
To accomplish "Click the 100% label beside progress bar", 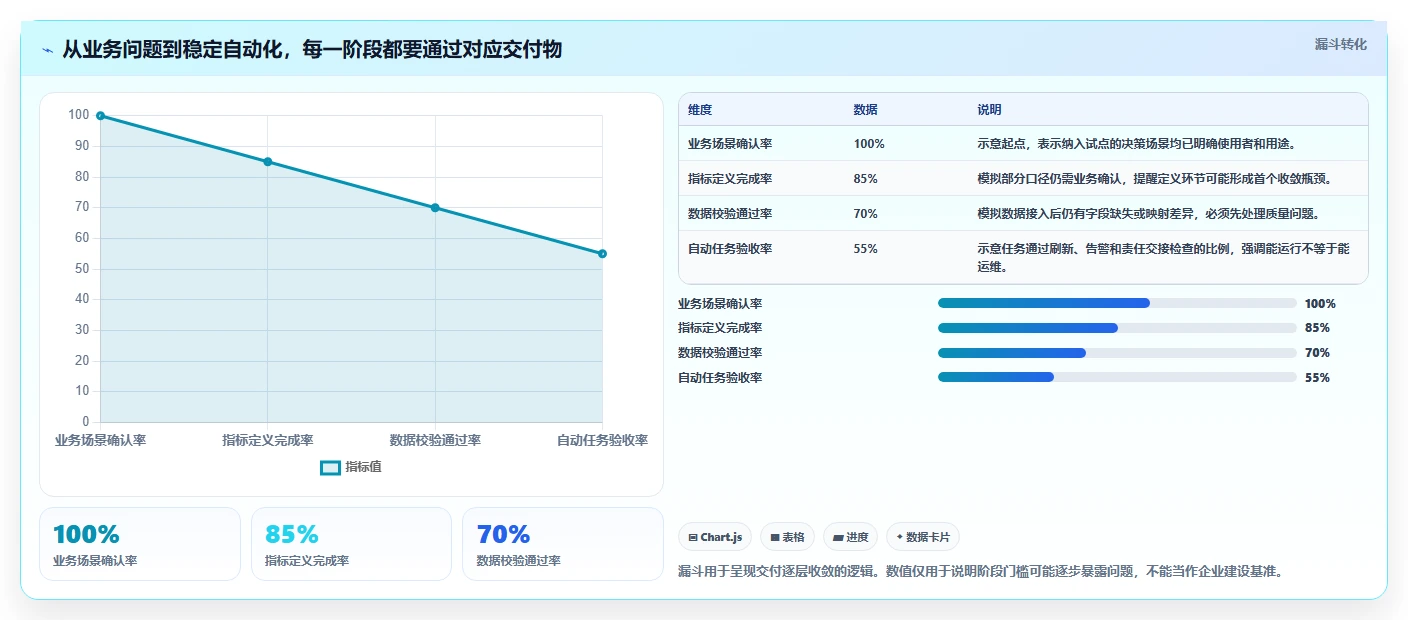I will [1320, 304].
